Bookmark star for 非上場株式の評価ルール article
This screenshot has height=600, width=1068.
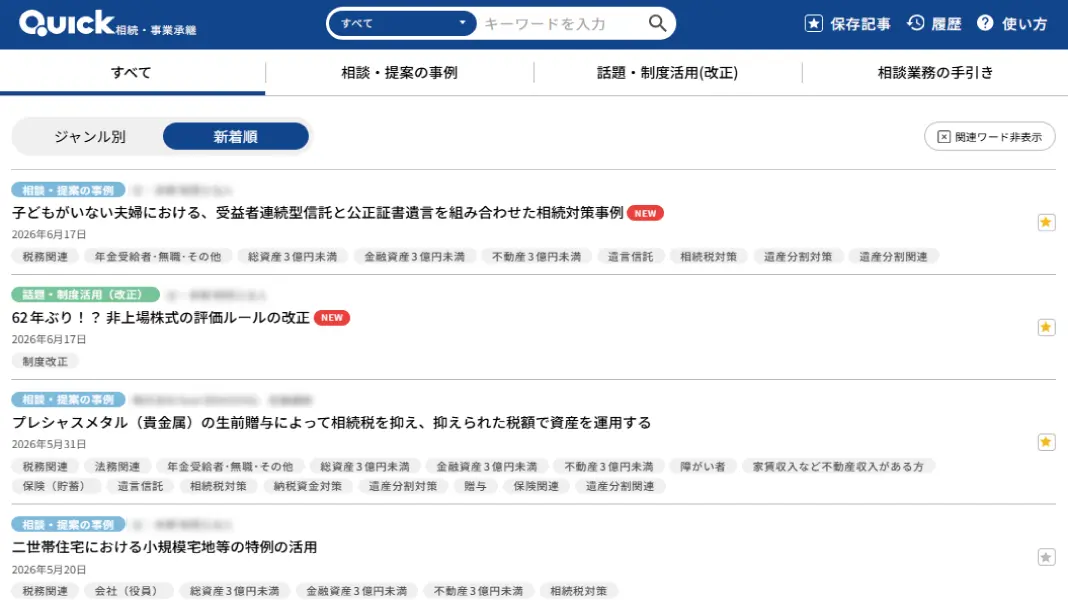coord(1046,328)
